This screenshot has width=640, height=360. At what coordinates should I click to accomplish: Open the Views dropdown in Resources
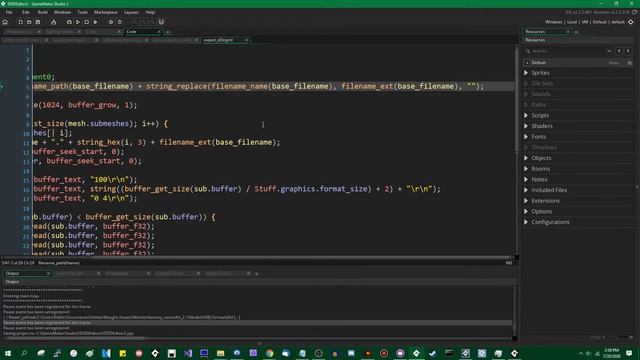point(614,63)
